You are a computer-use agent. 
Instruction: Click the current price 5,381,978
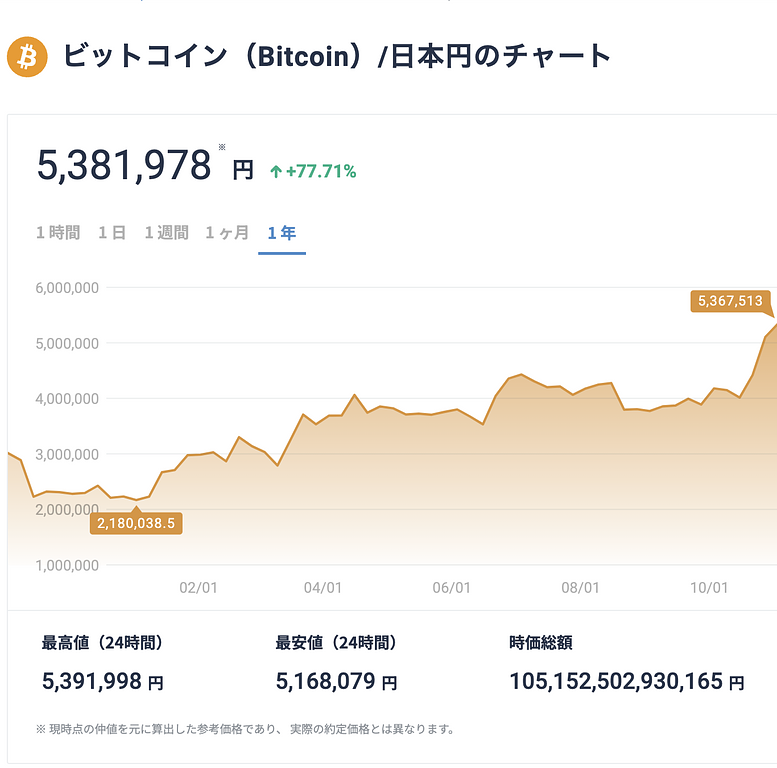(124, 165)
